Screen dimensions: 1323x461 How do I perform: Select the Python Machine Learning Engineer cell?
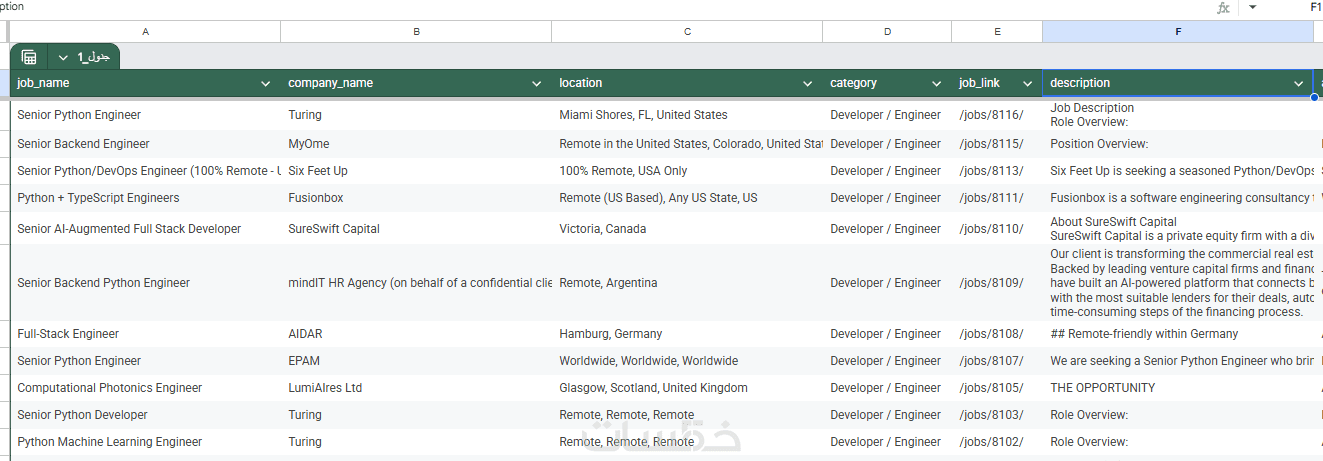click(x=145, y=442)
